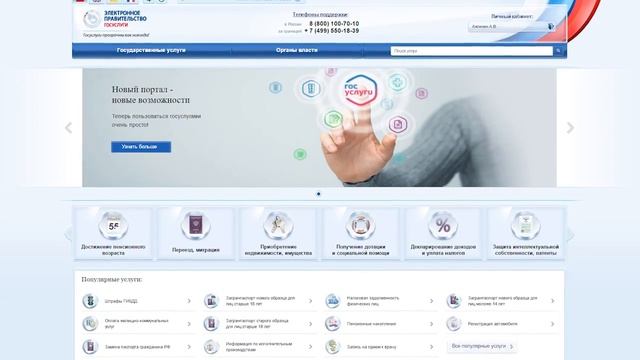Expand the chevron beside Налоговая задолженность
This screenshot has width=640, height=360.
coord(431,301)
